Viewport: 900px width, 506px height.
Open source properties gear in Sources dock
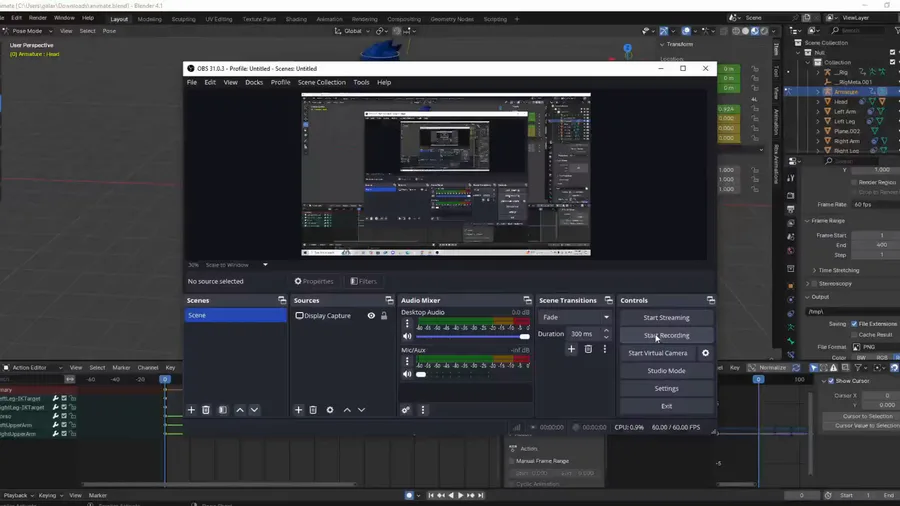tap(330, 410)
